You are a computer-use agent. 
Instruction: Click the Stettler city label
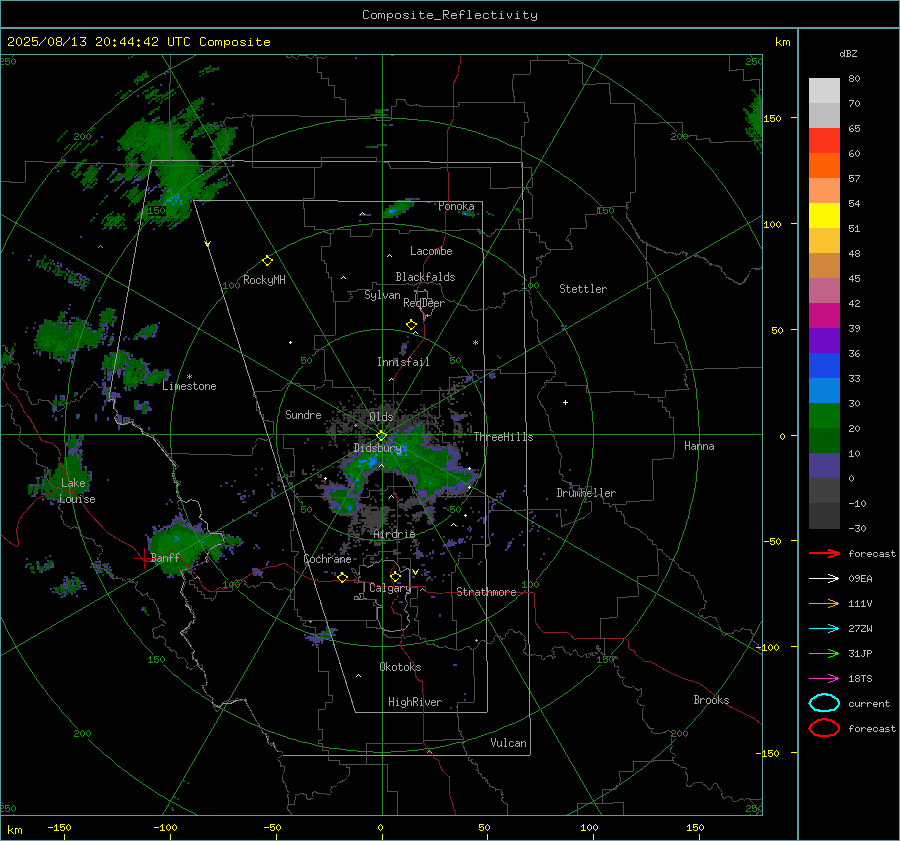[x=583, y=289]
